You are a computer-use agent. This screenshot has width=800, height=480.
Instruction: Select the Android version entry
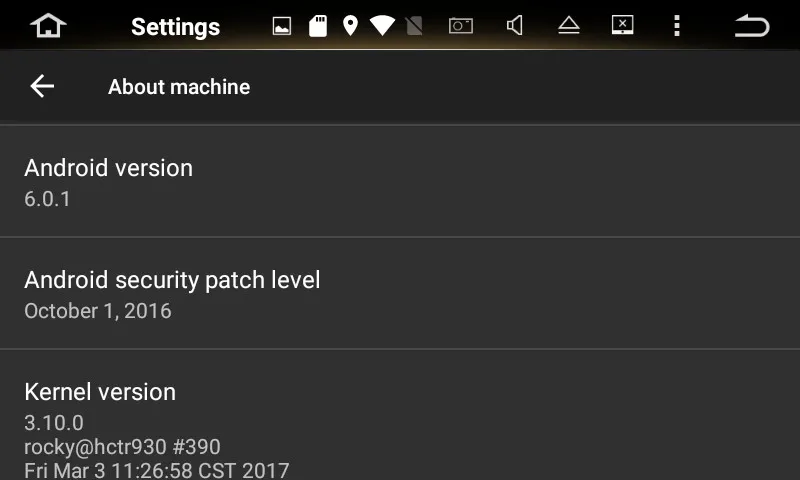pyautogui.click(x=400, y=182)
